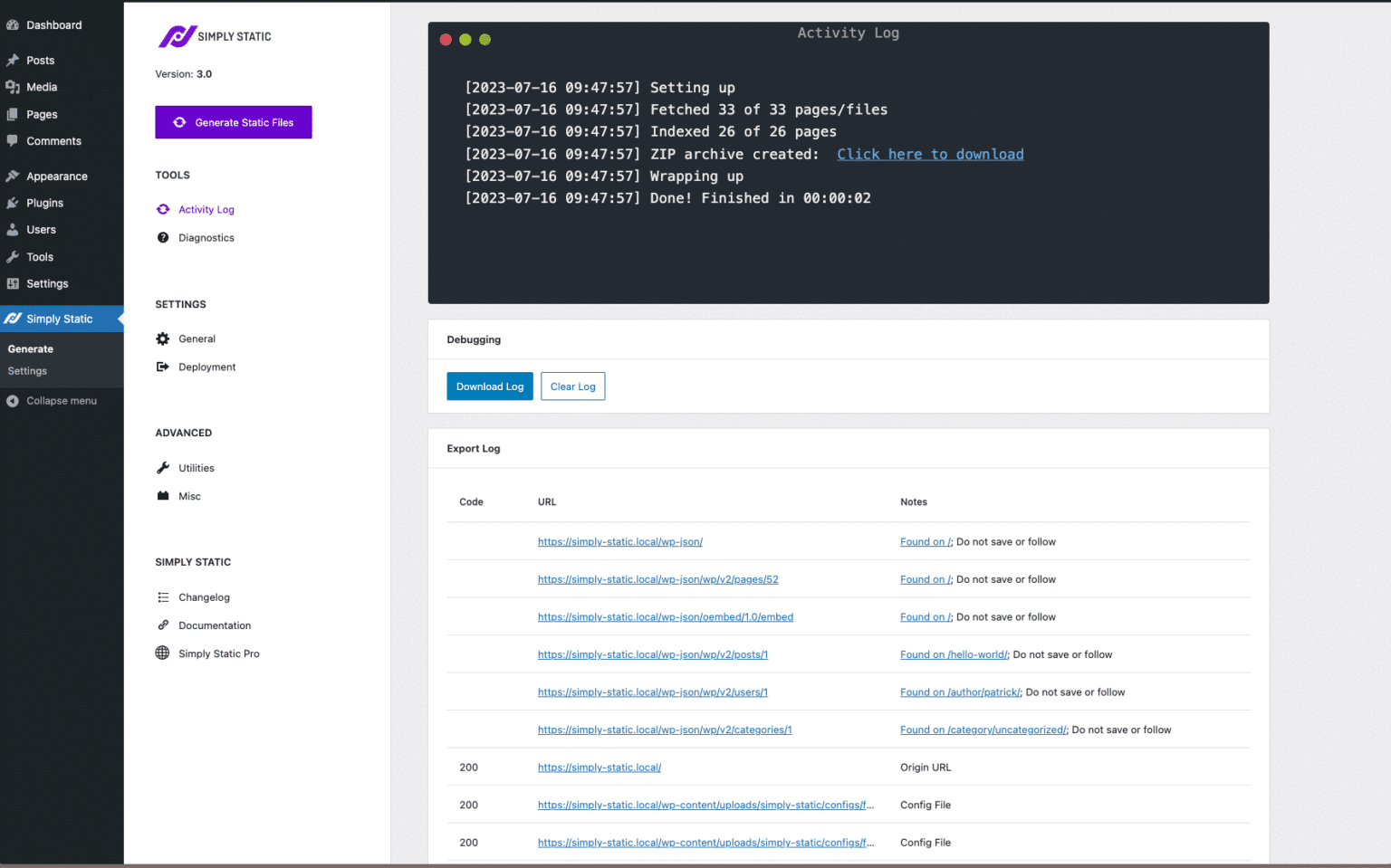Collapse the WordPress admin menu

click(x=60, y=401)
